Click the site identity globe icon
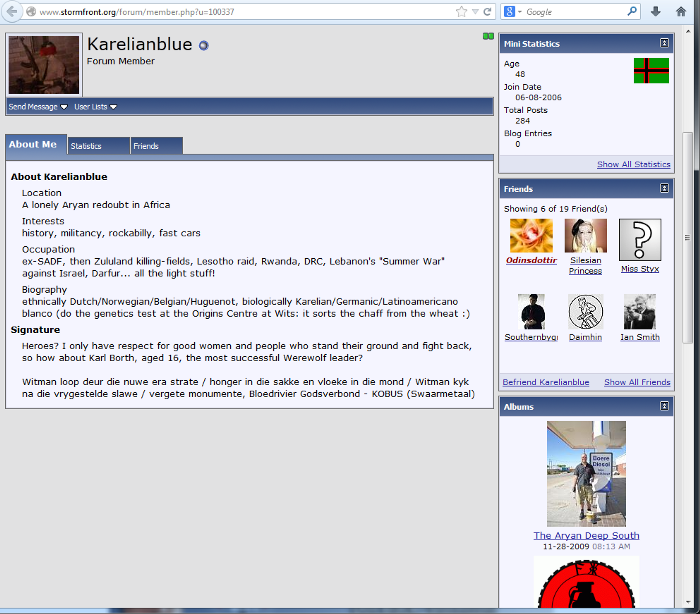 click(31, 12)
